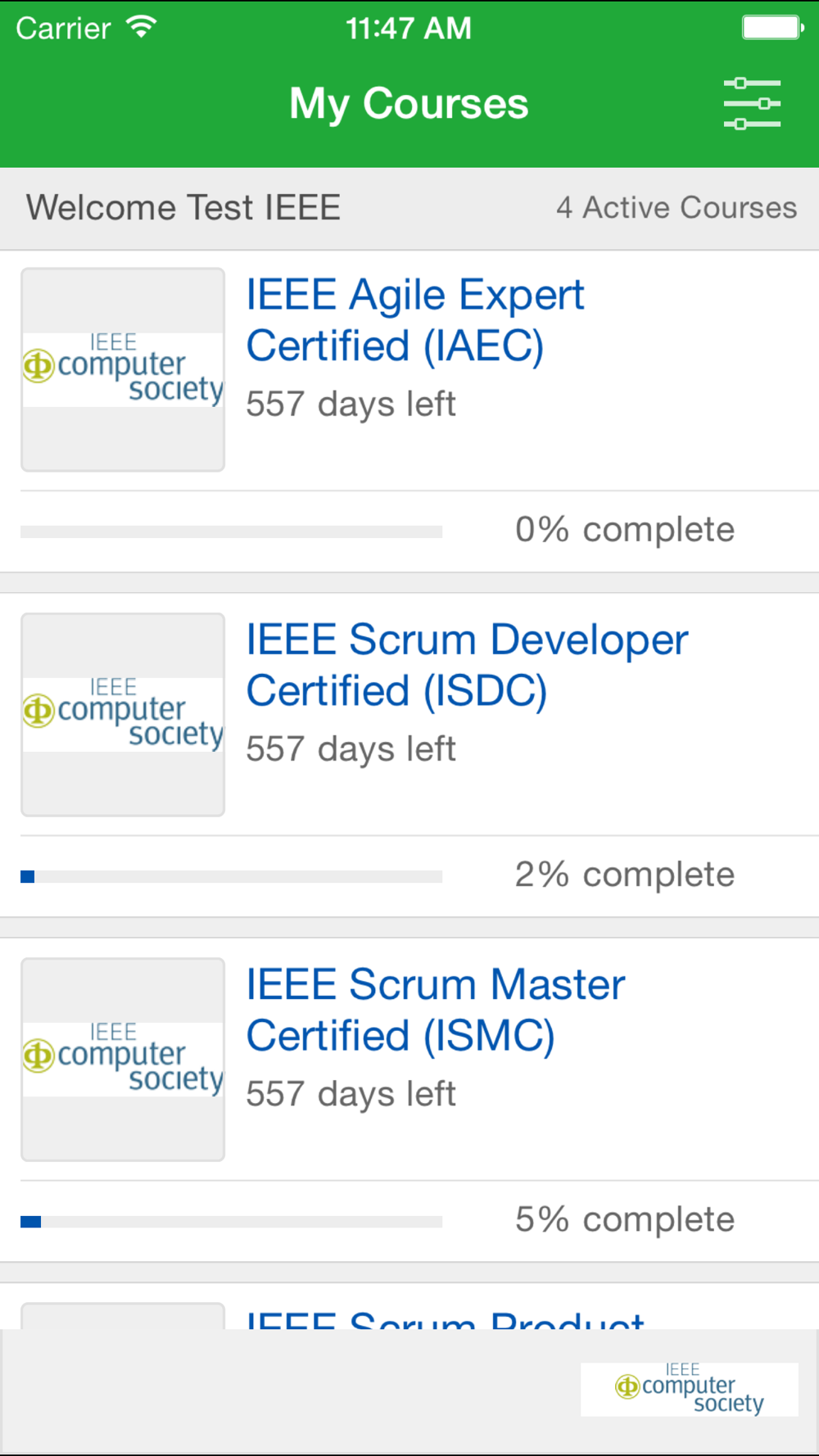The height and width of the screenshot is (1456, 819).
Task: Click the 5% complete progress bar
Action: pyautogui.click(x=231, y=1222)
